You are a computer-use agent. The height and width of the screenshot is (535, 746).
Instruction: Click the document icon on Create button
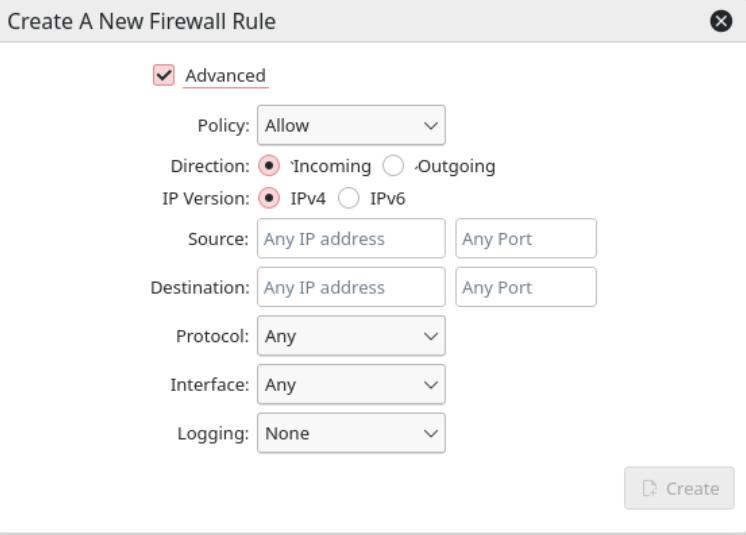pos(649,488)
